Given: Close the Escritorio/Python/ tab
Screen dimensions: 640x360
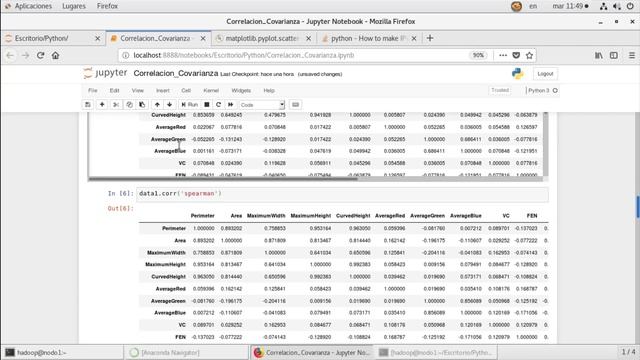Looking at the screenshot, I should pyautogui.click(x=98, y=38).
